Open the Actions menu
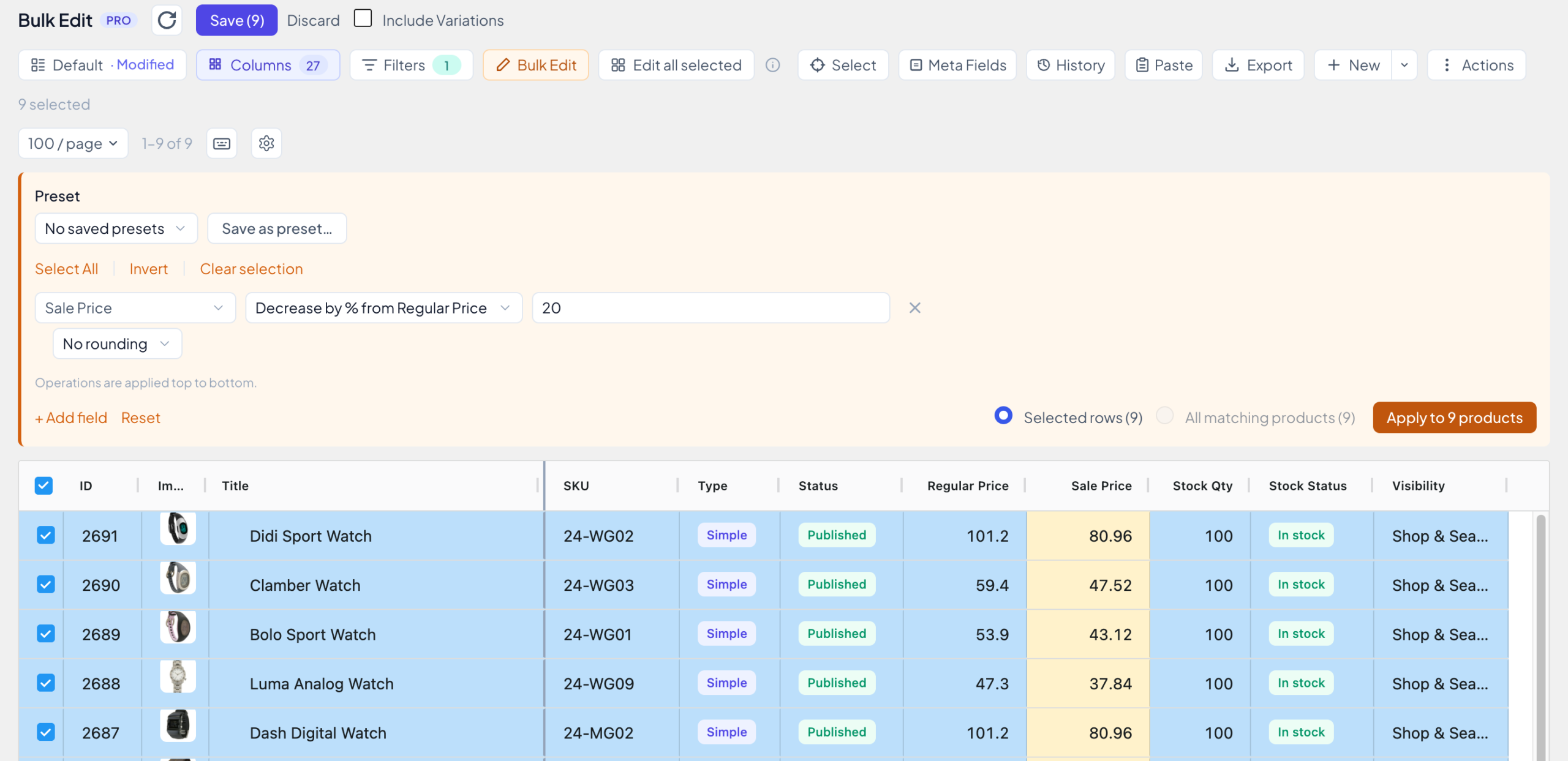Viewport: 1568px width, 761px height. point(1476,65)
